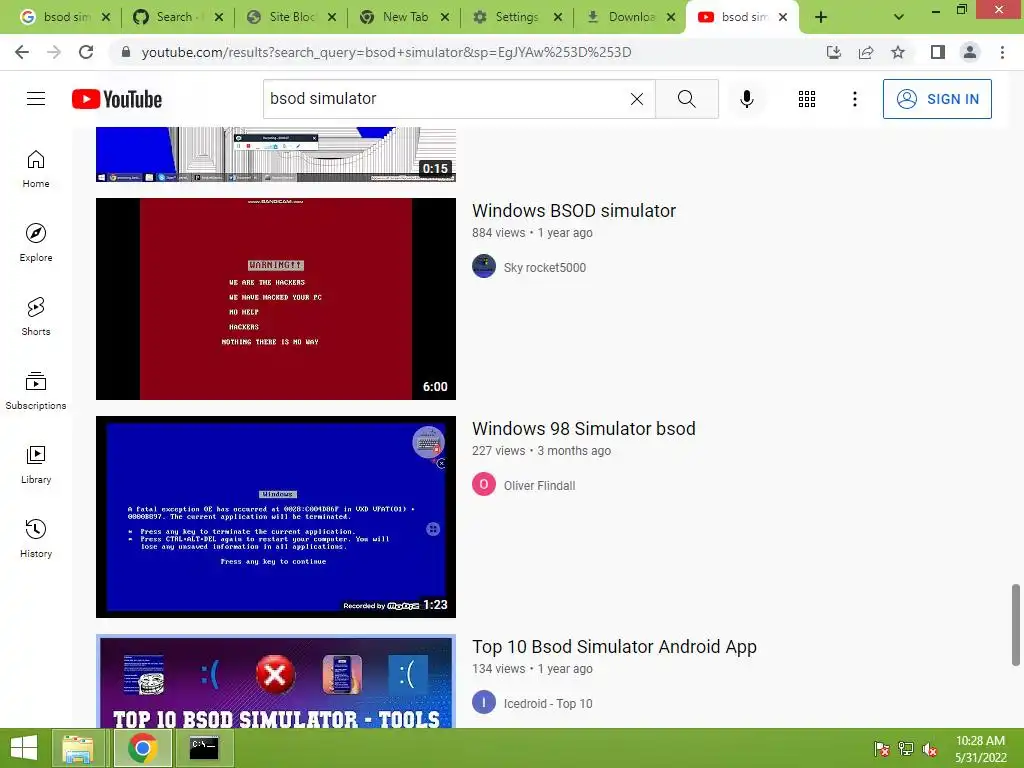1024x768 pixels.
Task: Toggle the Chrome side panel
Action: [x=938, y=52]
